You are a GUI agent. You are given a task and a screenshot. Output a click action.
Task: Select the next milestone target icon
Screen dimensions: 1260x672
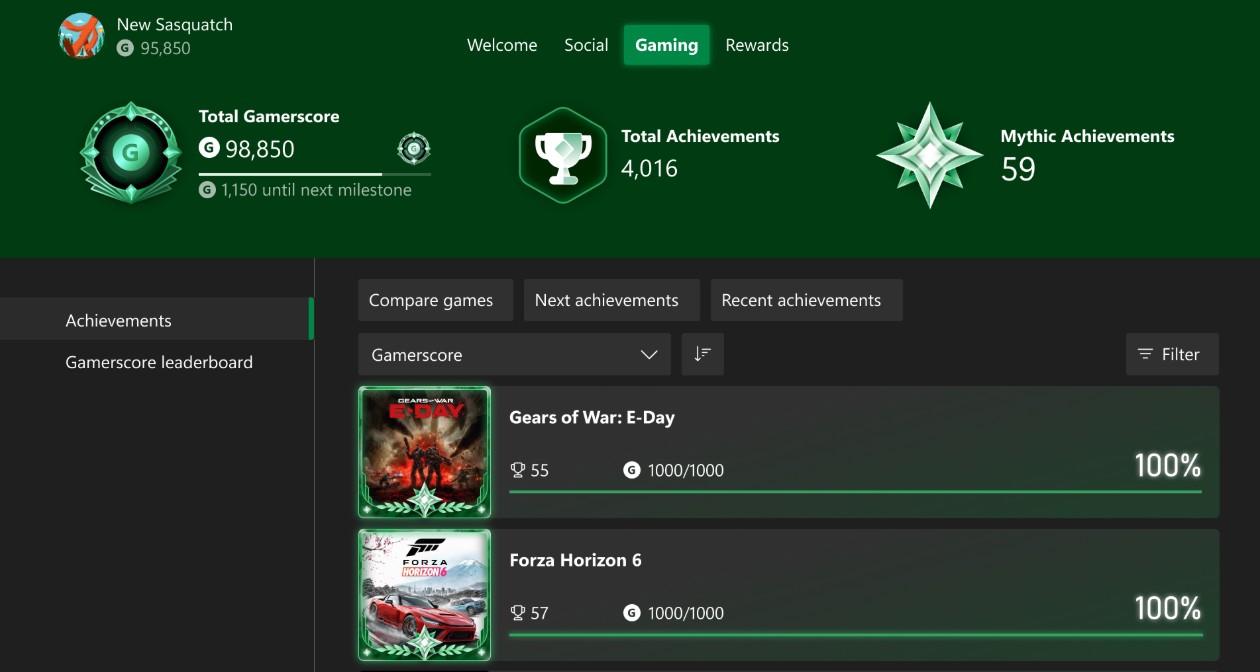[x=414, y=150]
